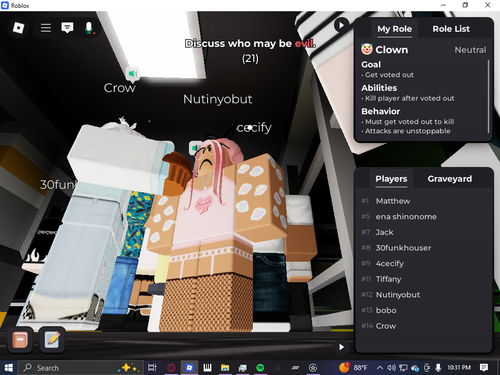Screen dimensions: 500x375
Task: Click the scrollbar in the role panel
Action: [x=488, y=97]
